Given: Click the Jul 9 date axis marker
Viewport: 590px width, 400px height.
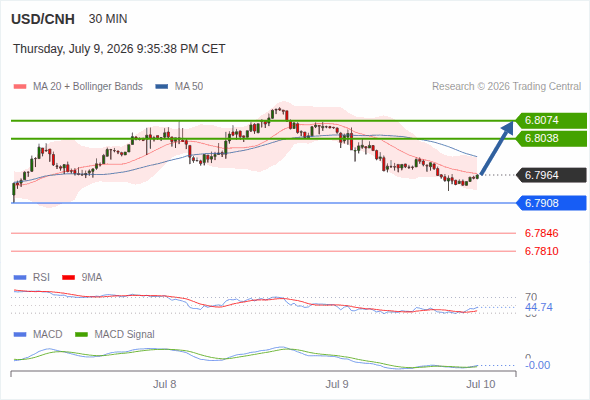Looking at the screenshot, I should pyautogui.click(x=337, y=384).
